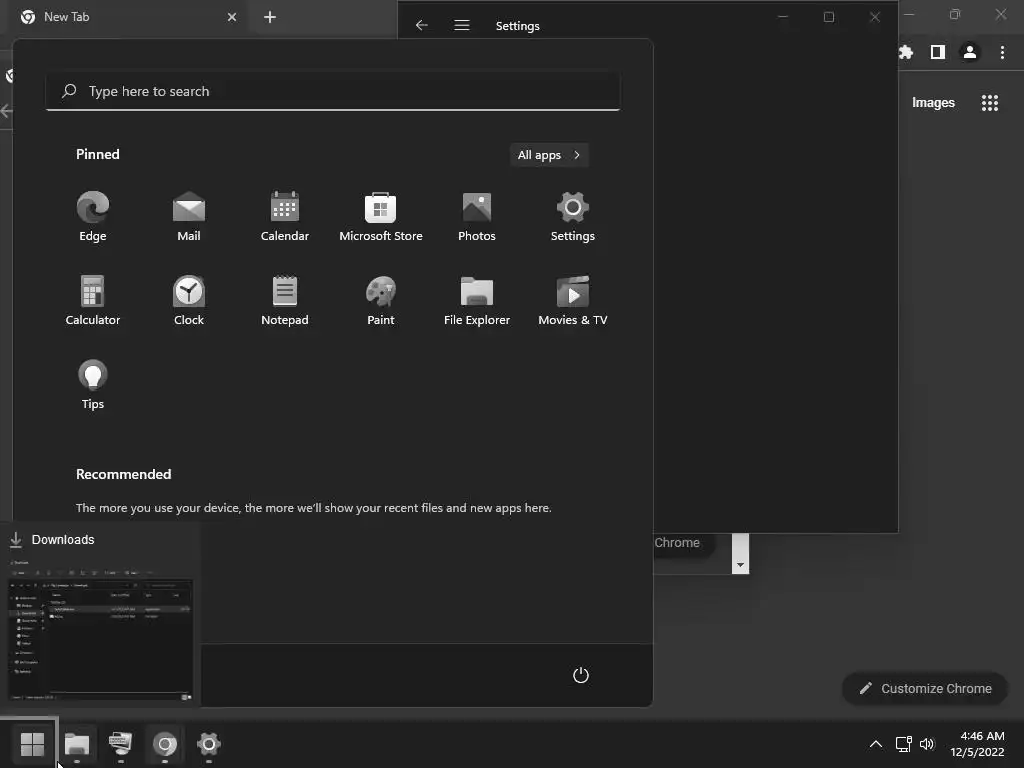Open File Explorer from pinned apps
1024x768 pixels.
point(477,300)
